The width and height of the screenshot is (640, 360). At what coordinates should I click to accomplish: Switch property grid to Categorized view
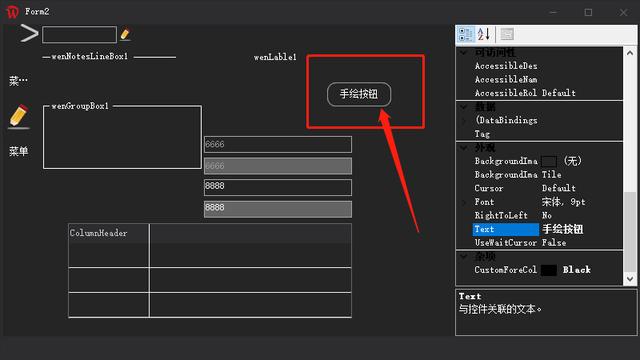pos(466,34)
